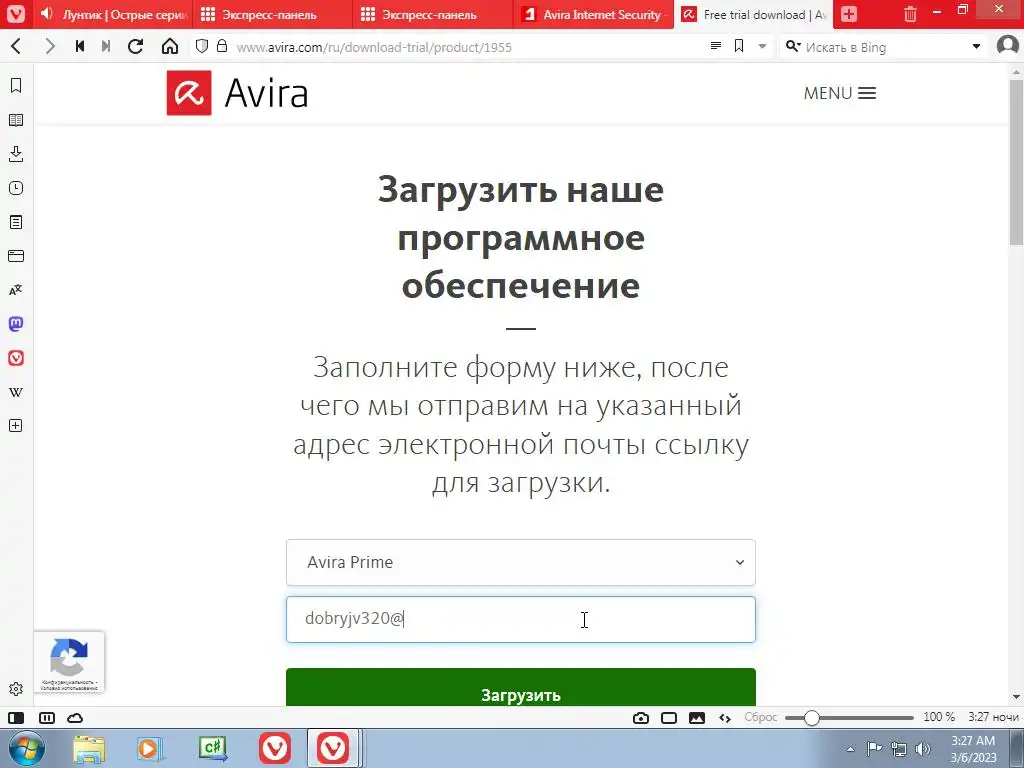Select the Free trial download tab
Image resolution: width=1024 pixels, height=768 pixels.
pos(754,14)
